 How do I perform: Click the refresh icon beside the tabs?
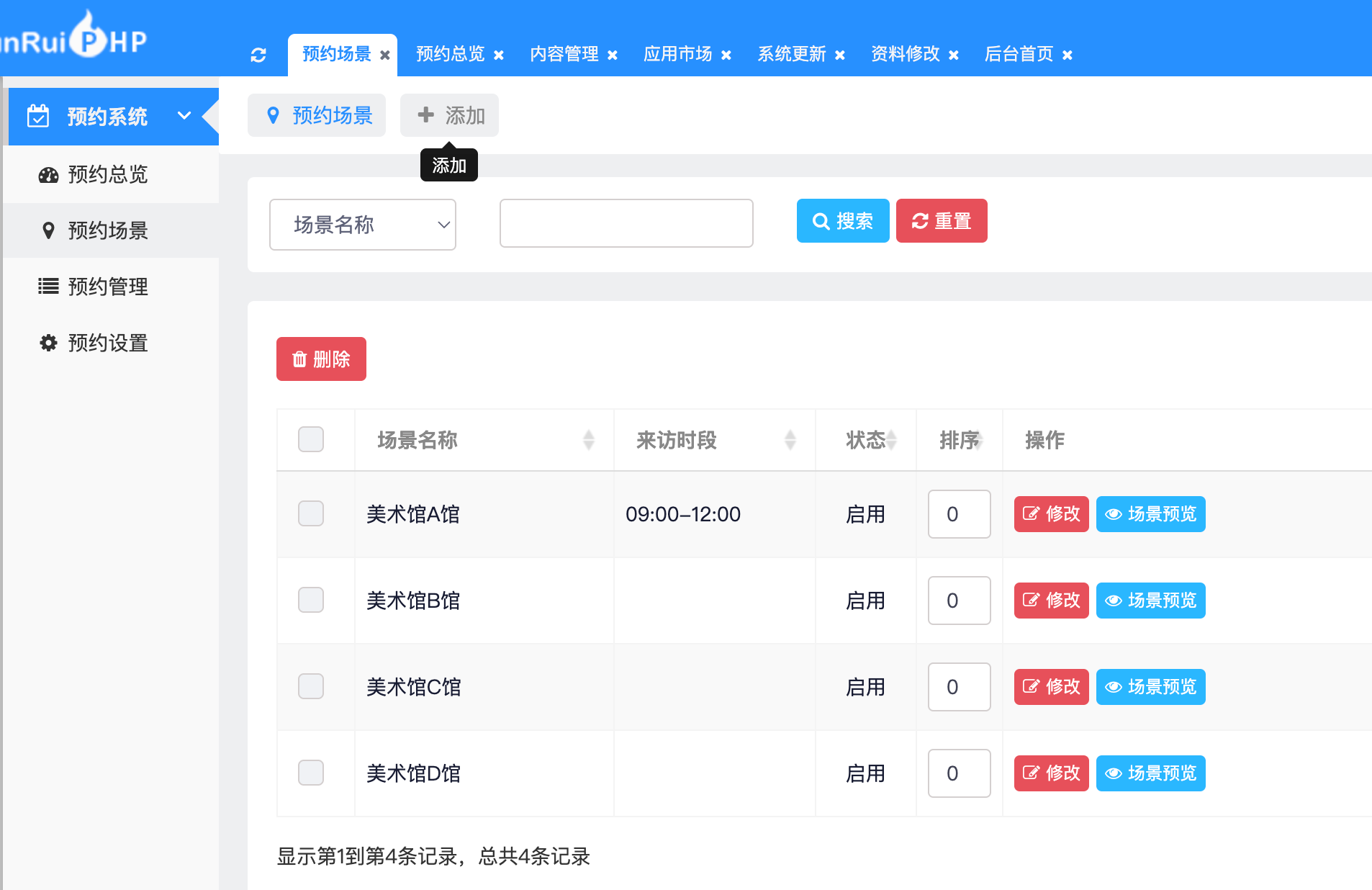pos(258,55)
